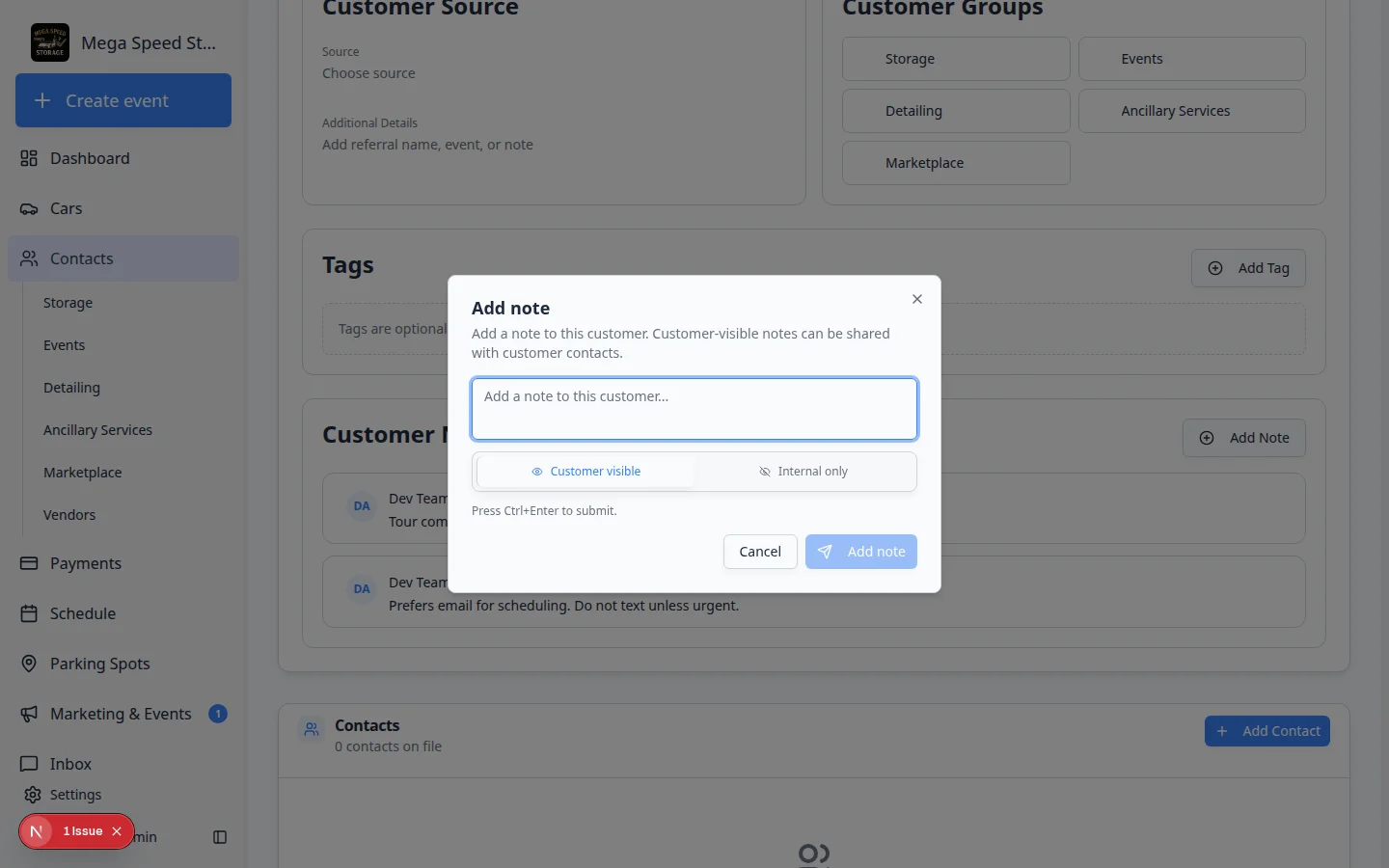Go to Parking Spots page
The width and height of the screenshot is (1389, 868).
coord(123,664)
